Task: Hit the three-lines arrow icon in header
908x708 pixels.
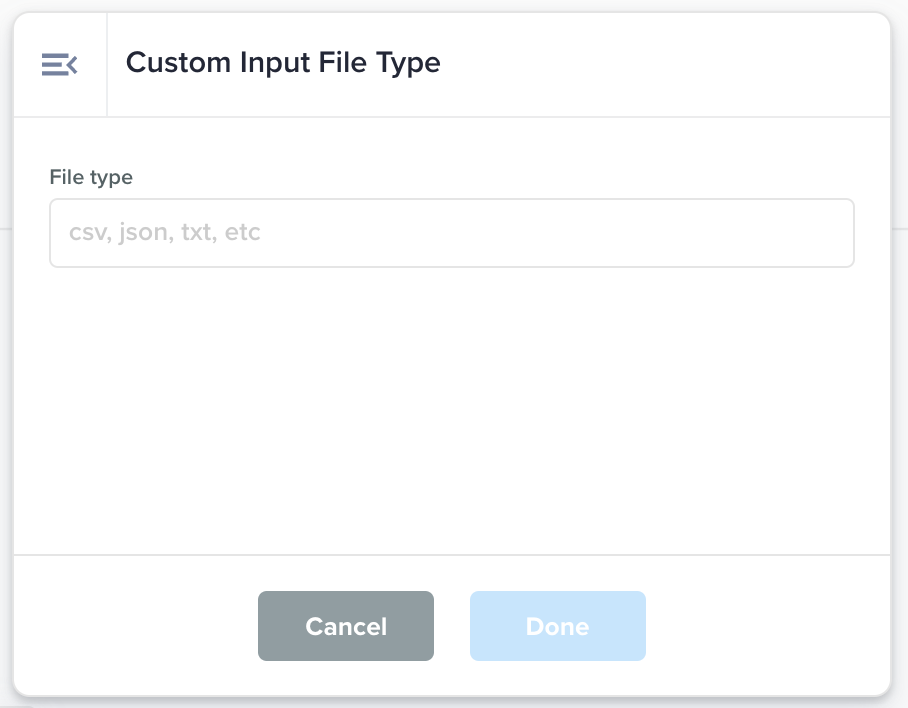Action: click(59, 65)
